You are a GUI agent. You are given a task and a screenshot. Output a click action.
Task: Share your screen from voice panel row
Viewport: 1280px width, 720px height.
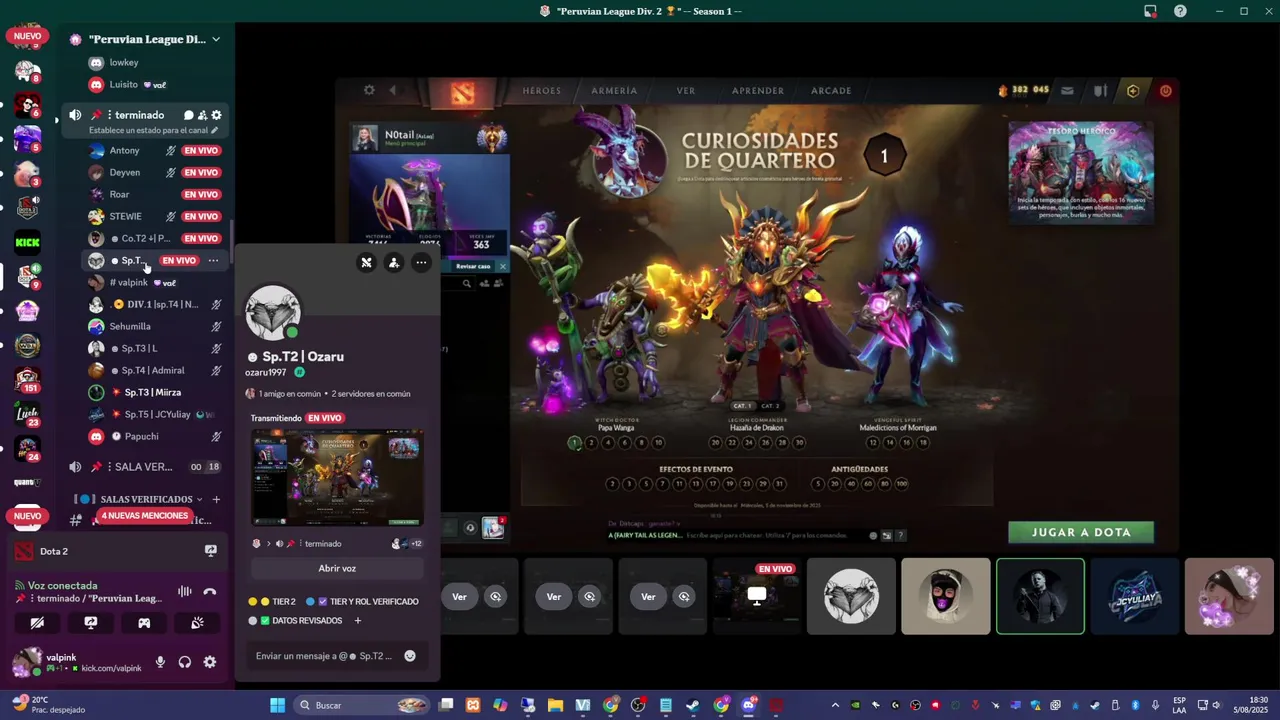(91, 622)
